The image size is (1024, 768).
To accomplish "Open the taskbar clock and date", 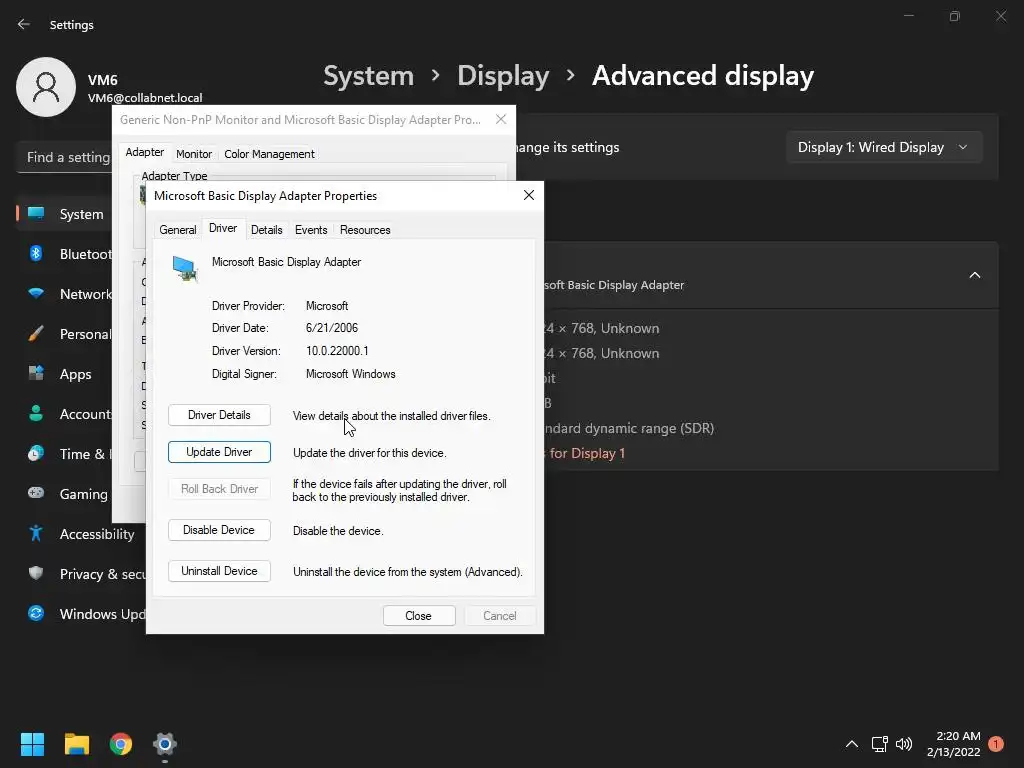I will point(953,744).
